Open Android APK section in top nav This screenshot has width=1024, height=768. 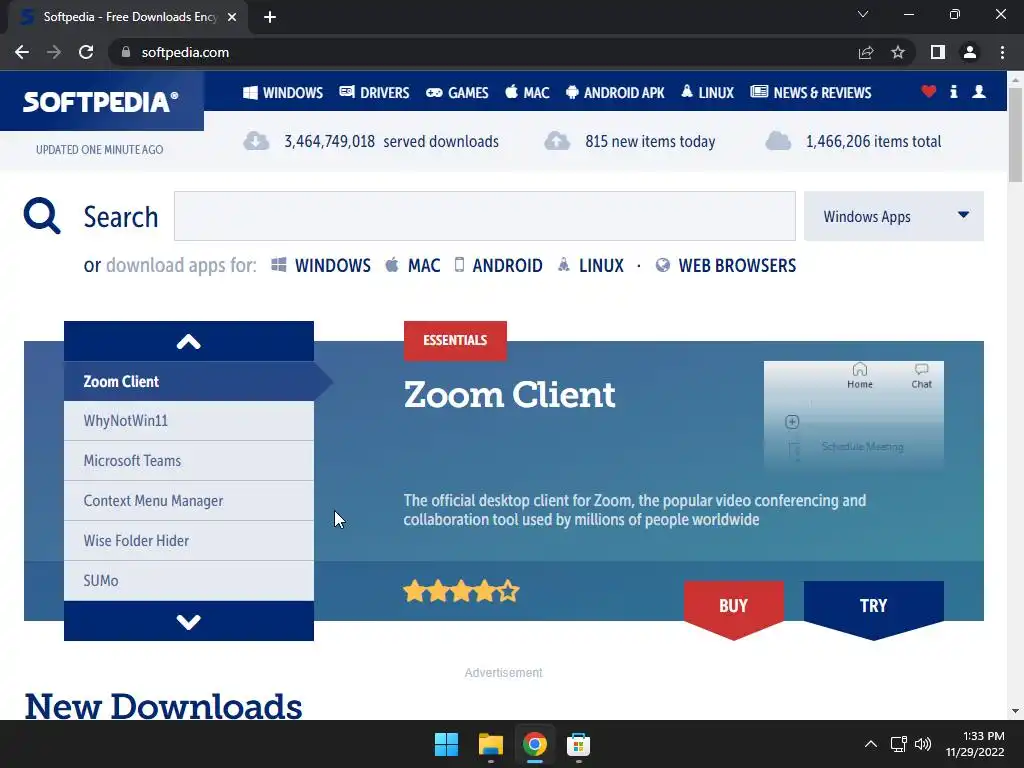pyautogui.click(x=615, y=93)
